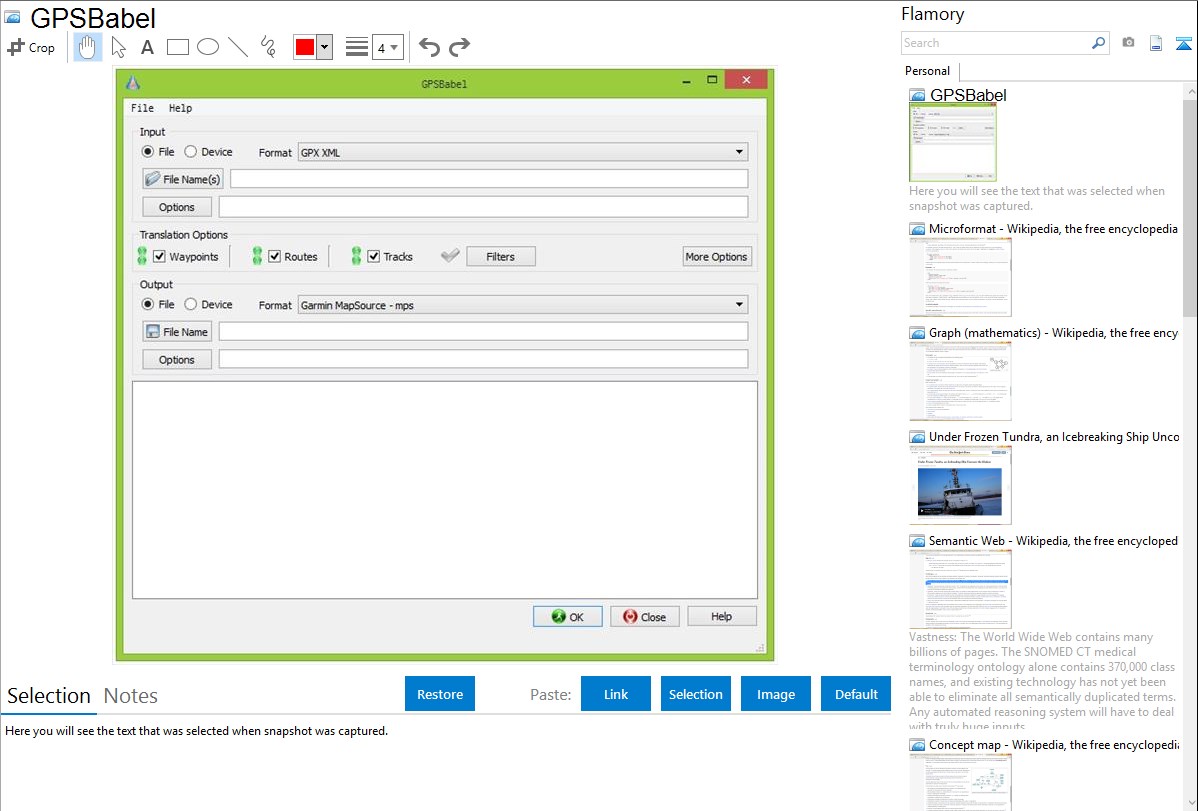Open the Input Format GPX XML dropdown
The image size is (1198, 811).
coord(523,152)
